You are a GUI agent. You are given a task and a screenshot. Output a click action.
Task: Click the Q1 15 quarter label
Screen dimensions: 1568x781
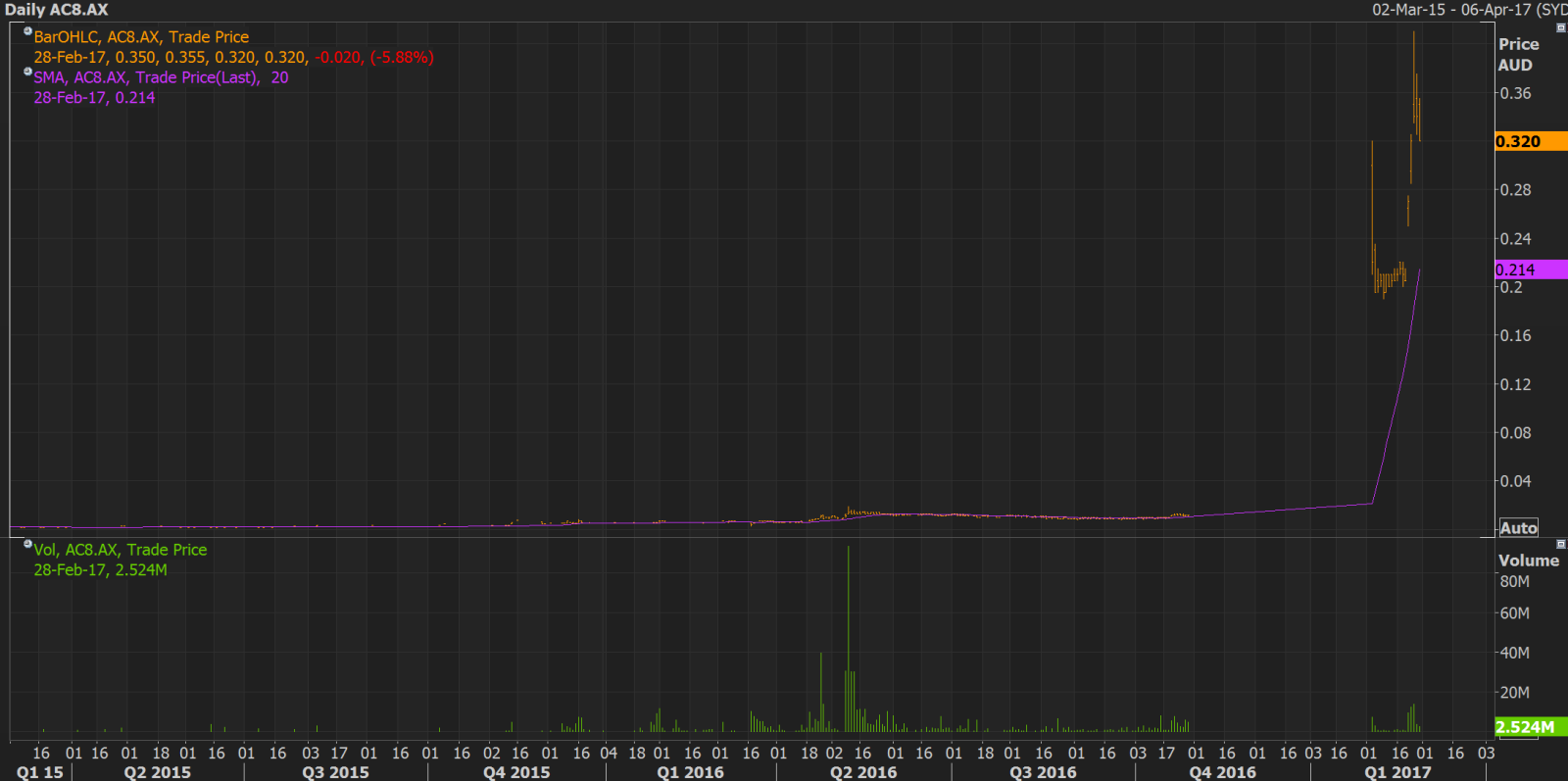tap(39, 772)
